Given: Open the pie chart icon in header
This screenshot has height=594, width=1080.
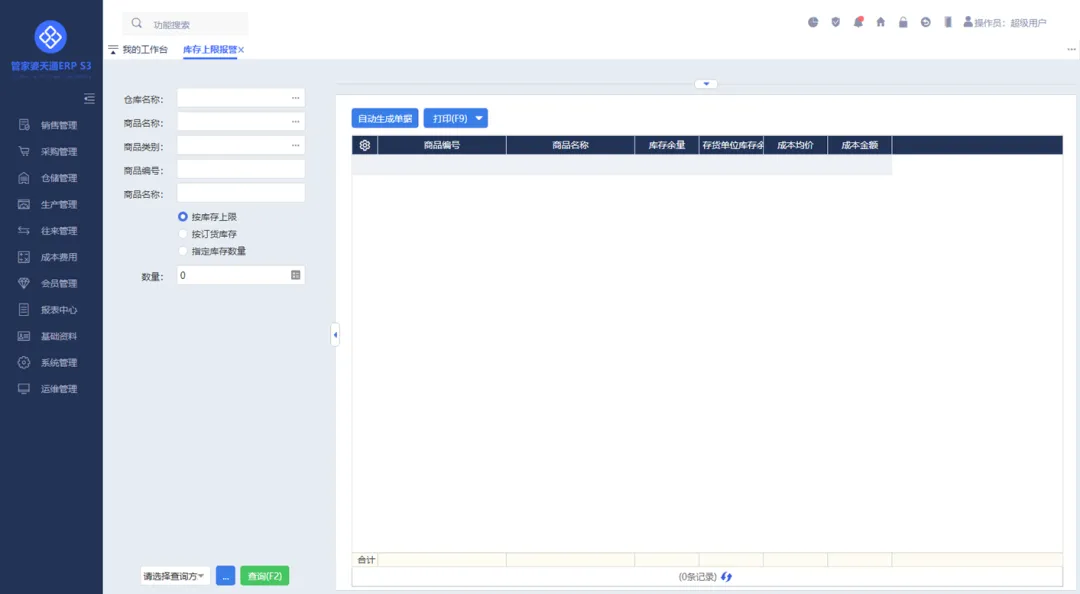Looking at the screenshot, I should tap(813, 22).
